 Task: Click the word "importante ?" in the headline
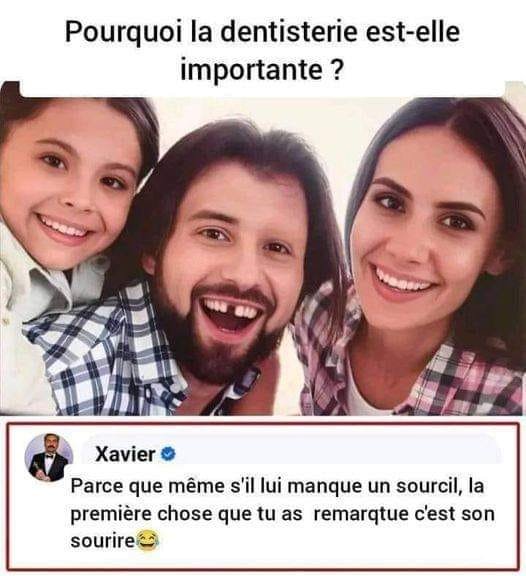click(262, 69)
